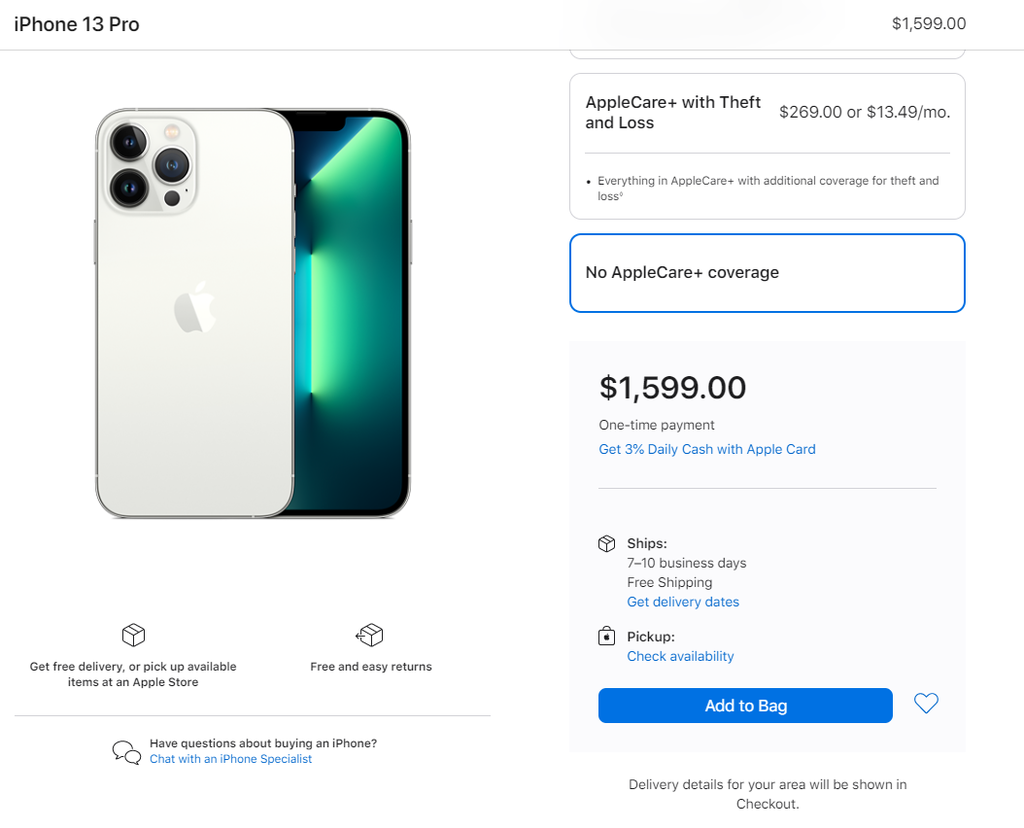The image size is (1024, 828).
Task: Click the heart favorite icon
Action: click(x=925, y=703)
